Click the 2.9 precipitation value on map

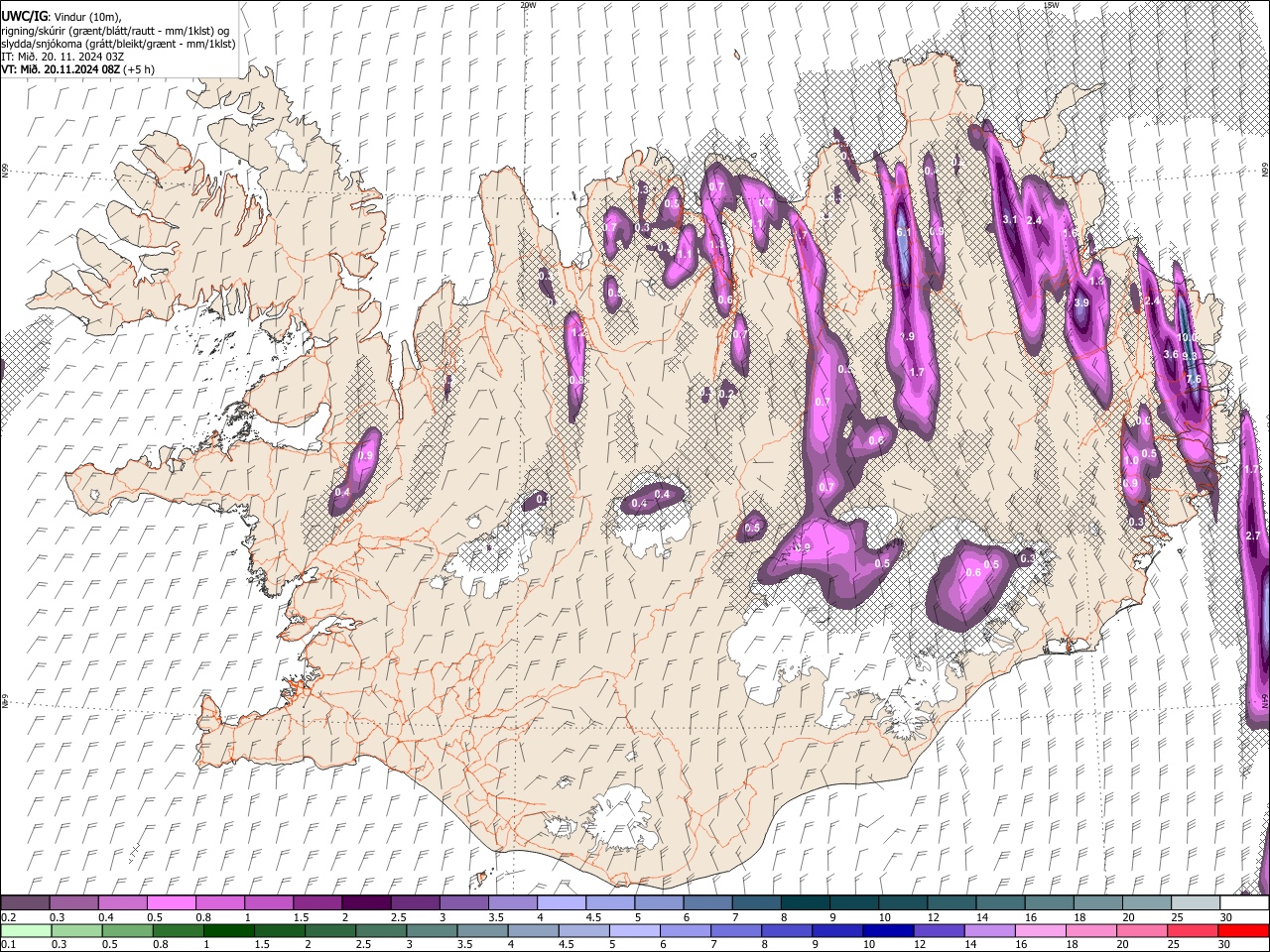pyautogui.click(x=907, y=337)
